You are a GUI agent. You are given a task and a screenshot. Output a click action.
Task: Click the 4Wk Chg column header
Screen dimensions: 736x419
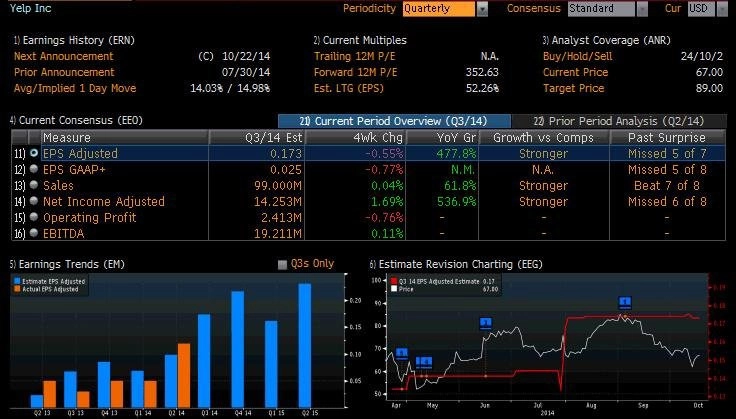pos(355,137)
